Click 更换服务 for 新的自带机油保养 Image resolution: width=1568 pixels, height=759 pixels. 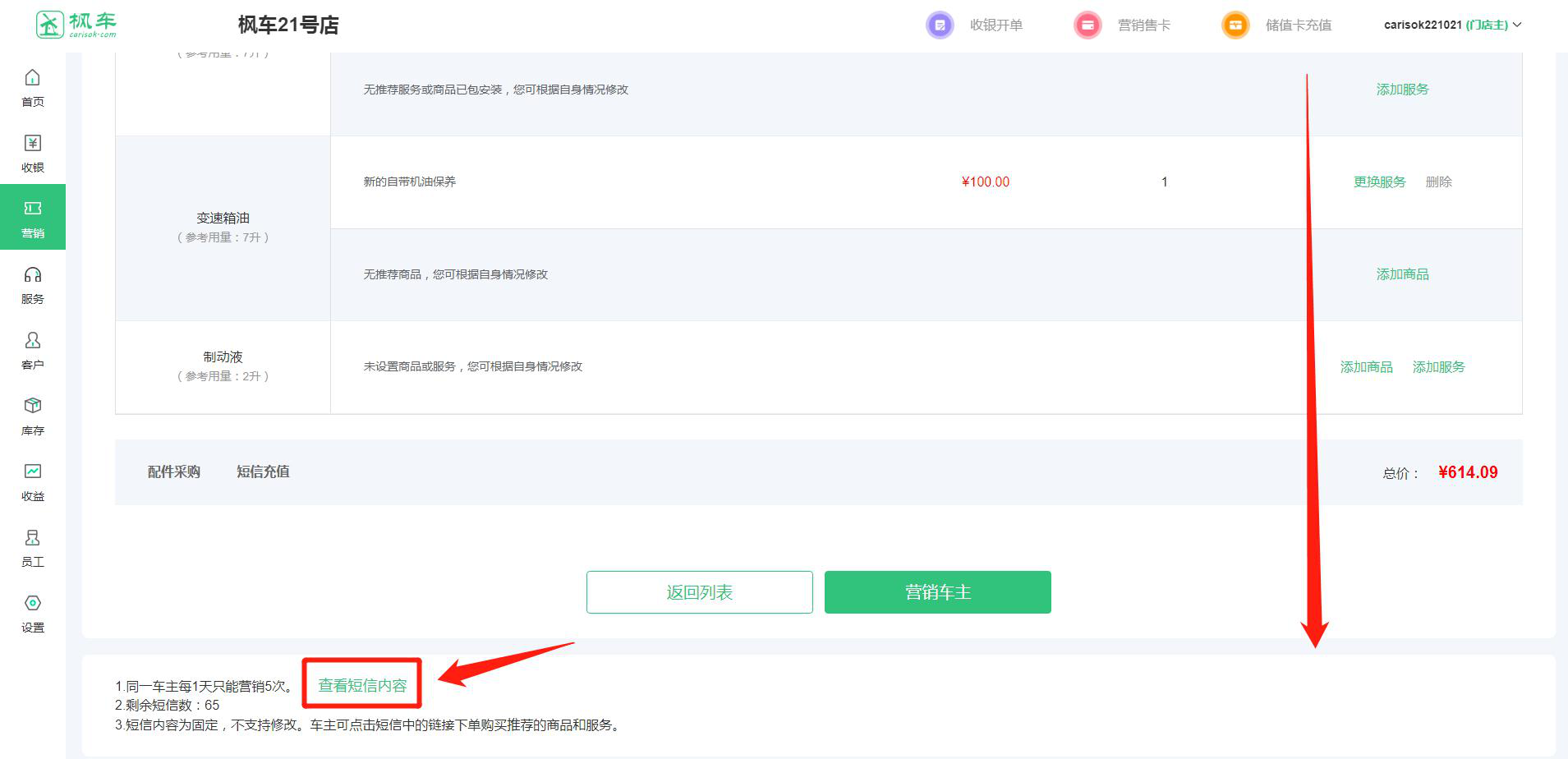tap(1380, 182)
